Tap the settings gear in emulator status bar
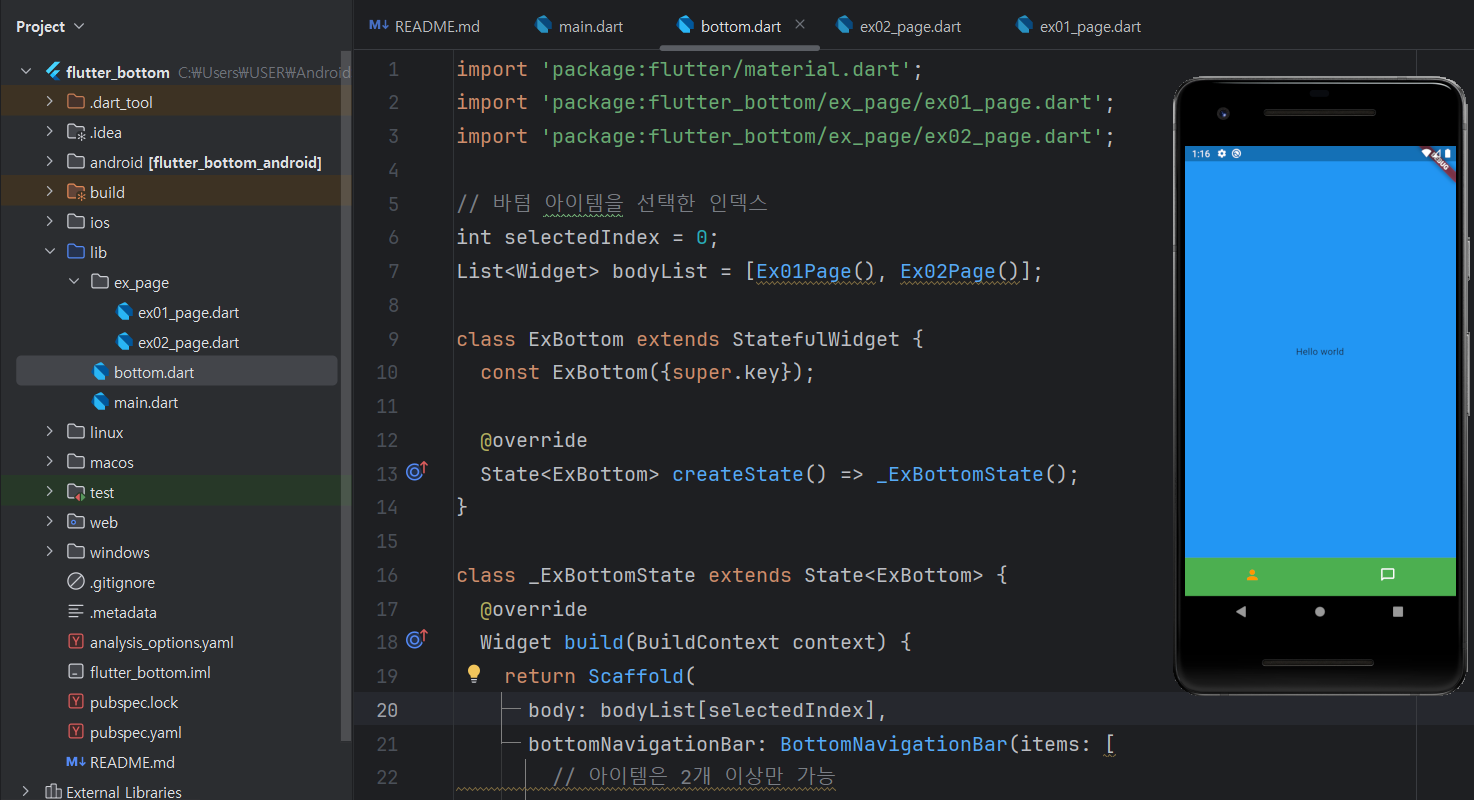Image resolution: width=1474 pixels, height=800 pixels. (x=1221, y=154)
